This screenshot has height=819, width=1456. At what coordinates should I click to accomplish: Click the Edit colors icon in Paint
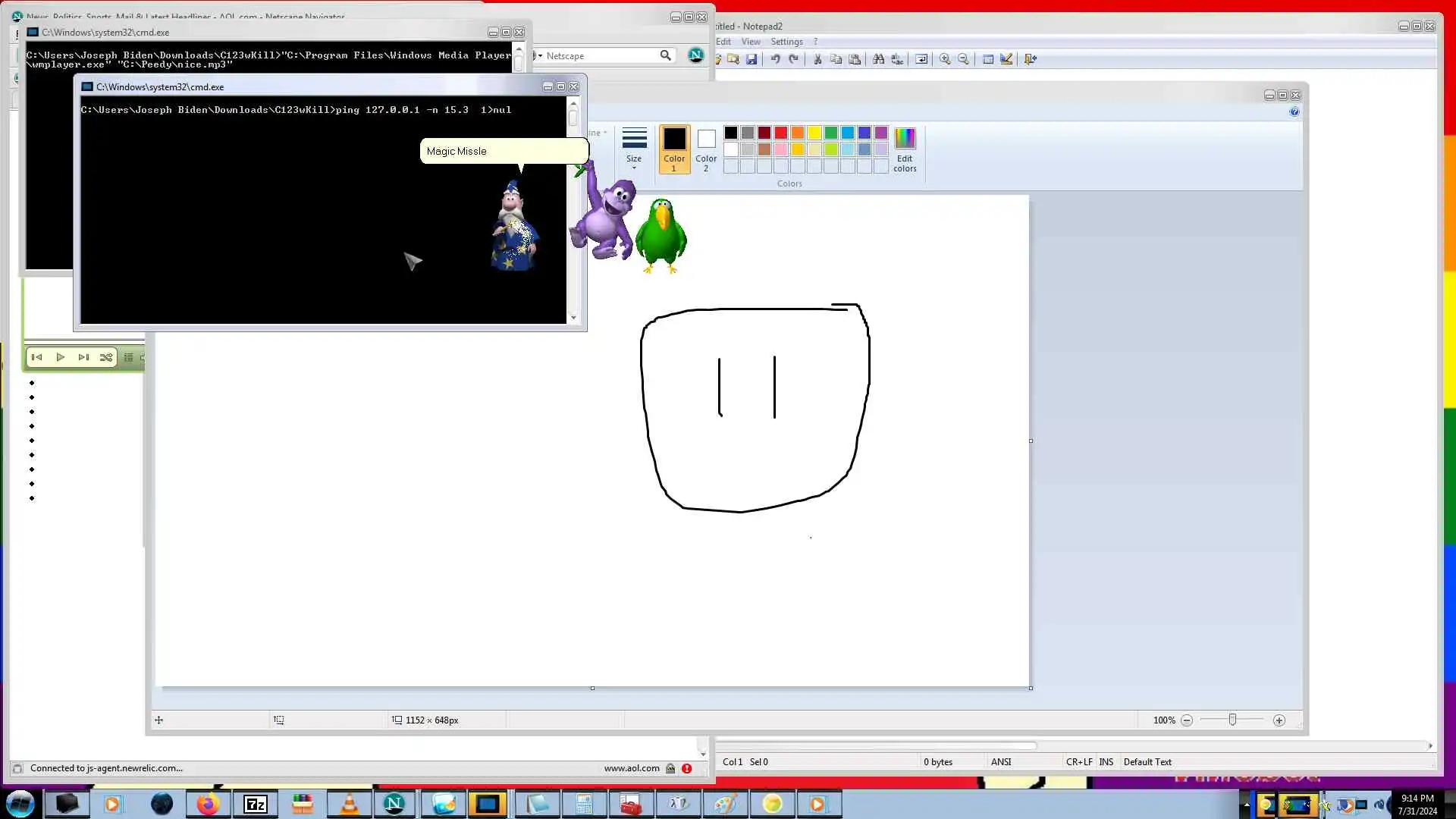(x=905, y=149)
